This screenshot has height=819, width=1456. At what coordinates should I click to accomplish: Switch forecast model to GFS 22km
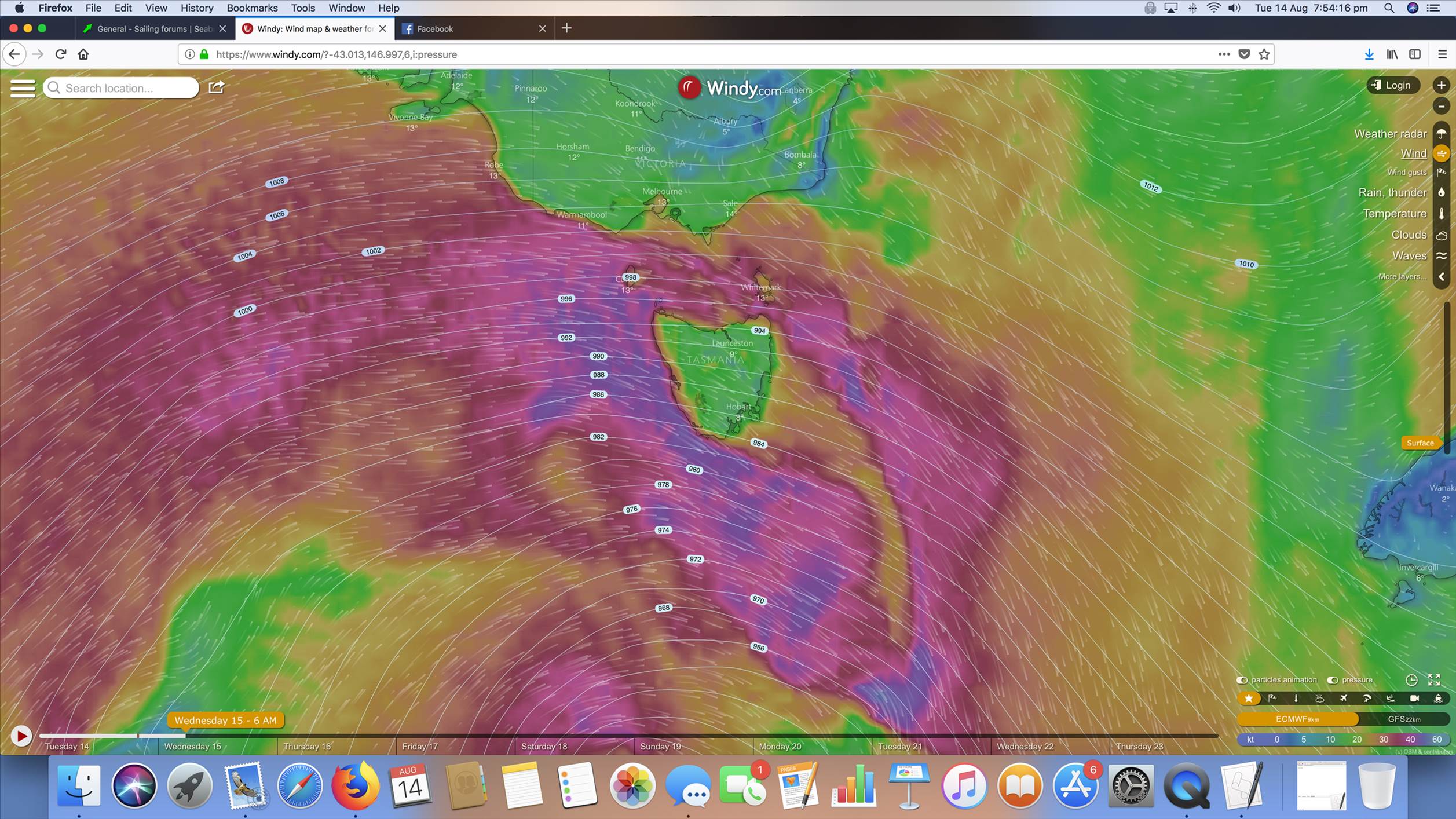1403,719
